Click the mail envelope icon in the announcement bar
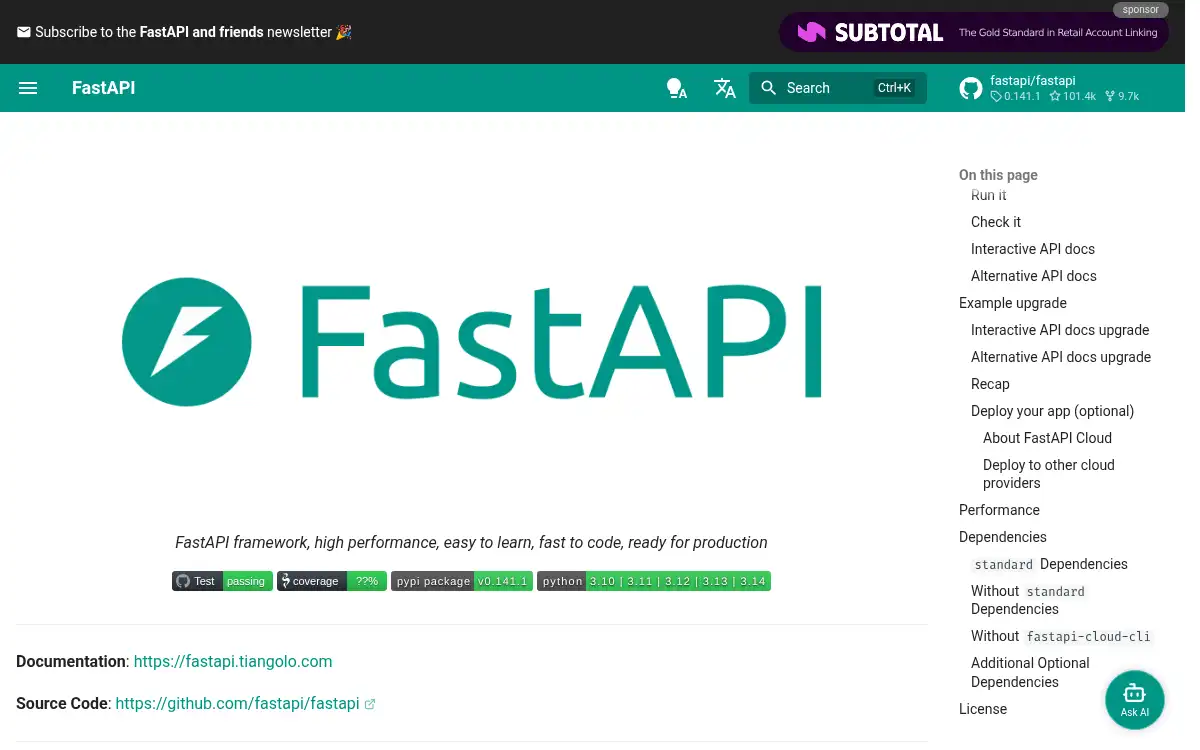The width and height of the screenshot is (1200, 750). click(24, 32)
